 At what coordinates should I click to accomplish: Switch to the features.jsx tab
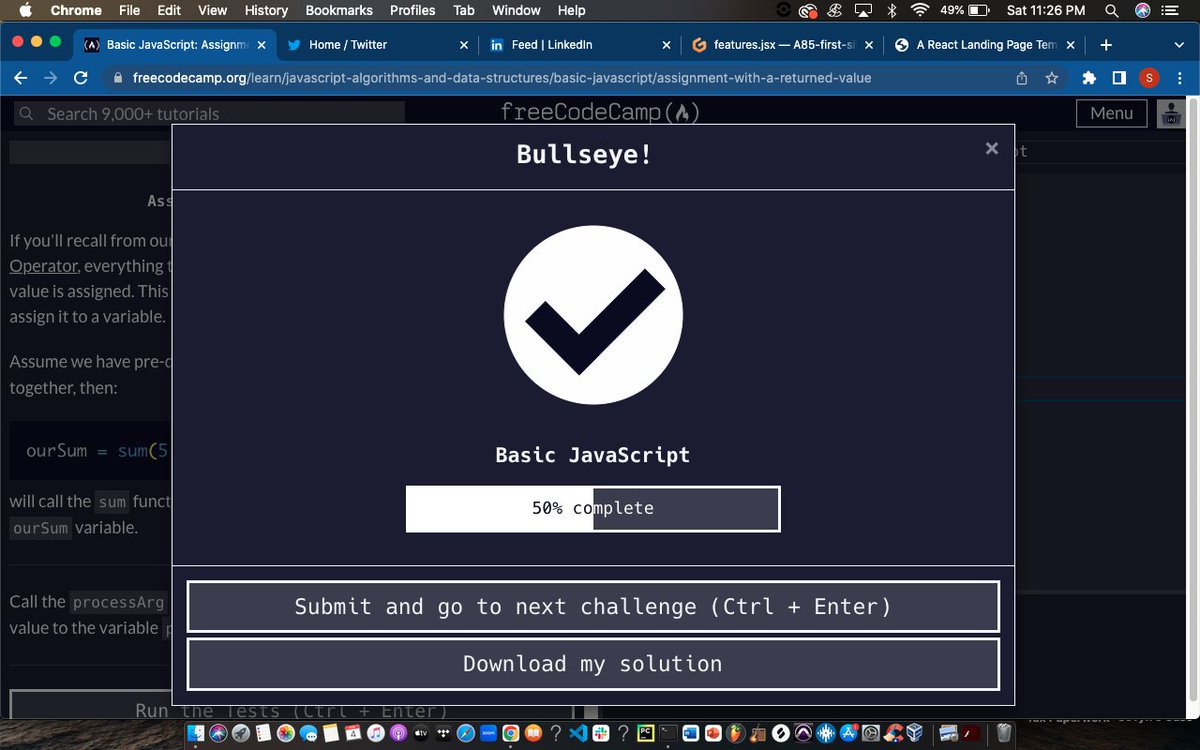[x=782, y=45]
